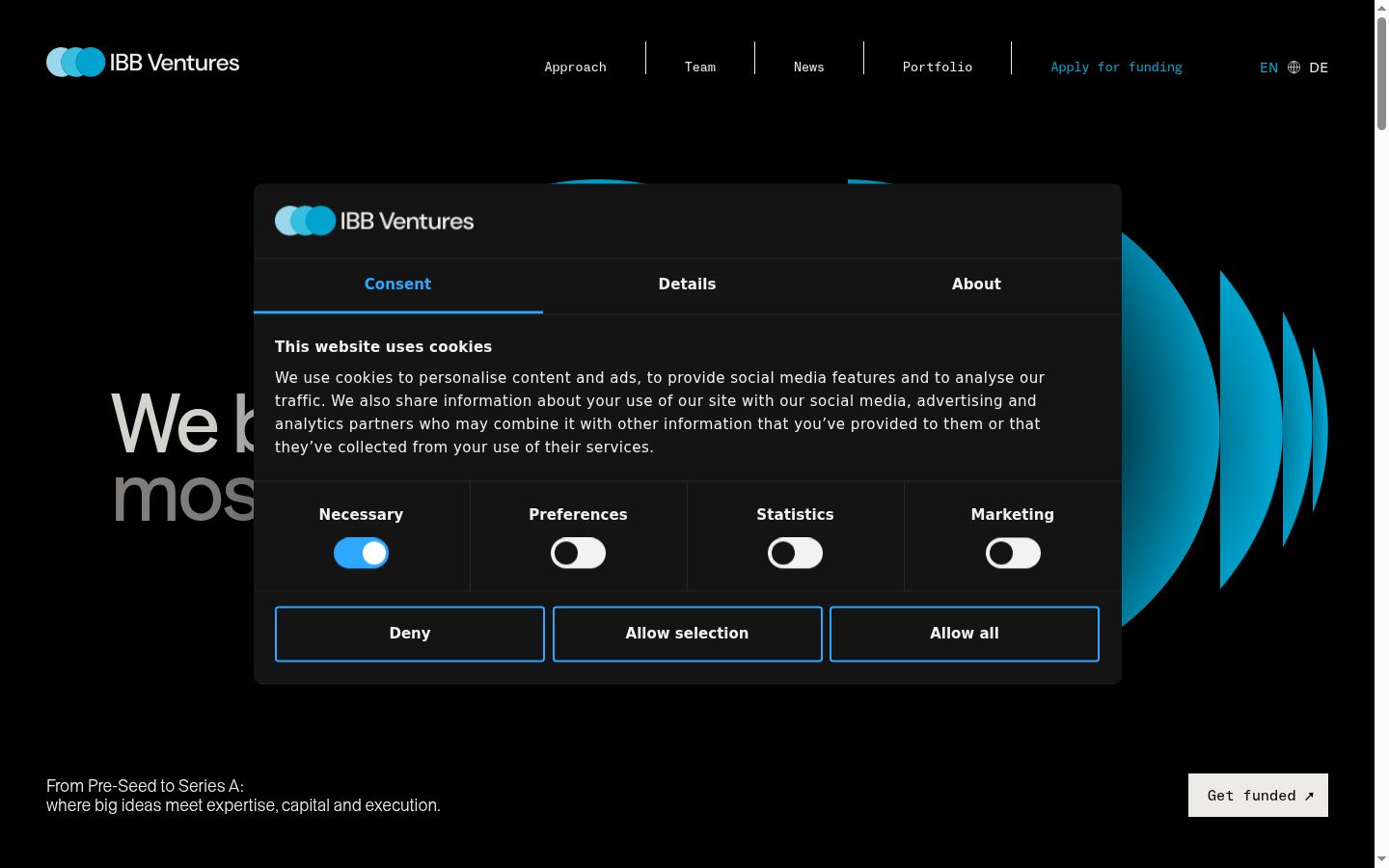The width and height of the screenshot is (1389, 868).
Task: Toggle the Necessary cookies switch
Action: 361,554
